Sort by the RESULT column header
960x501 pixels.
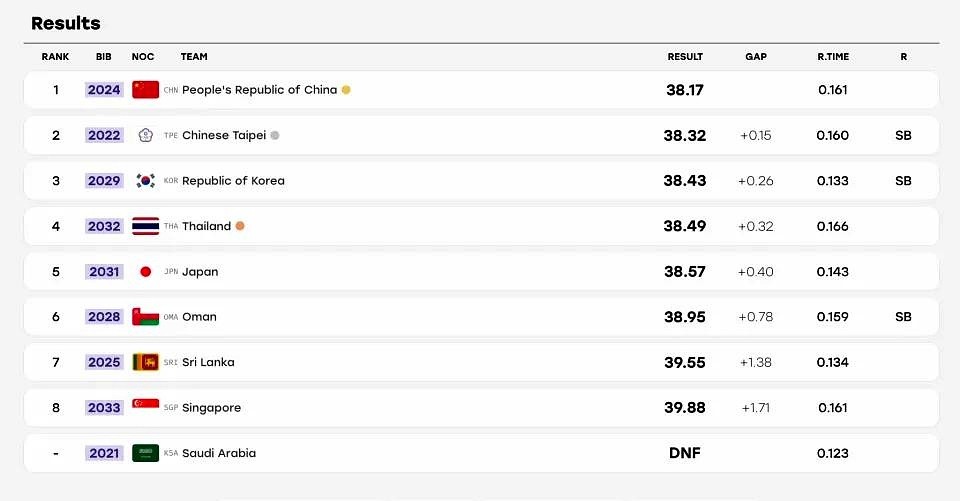tap(685, 56)
